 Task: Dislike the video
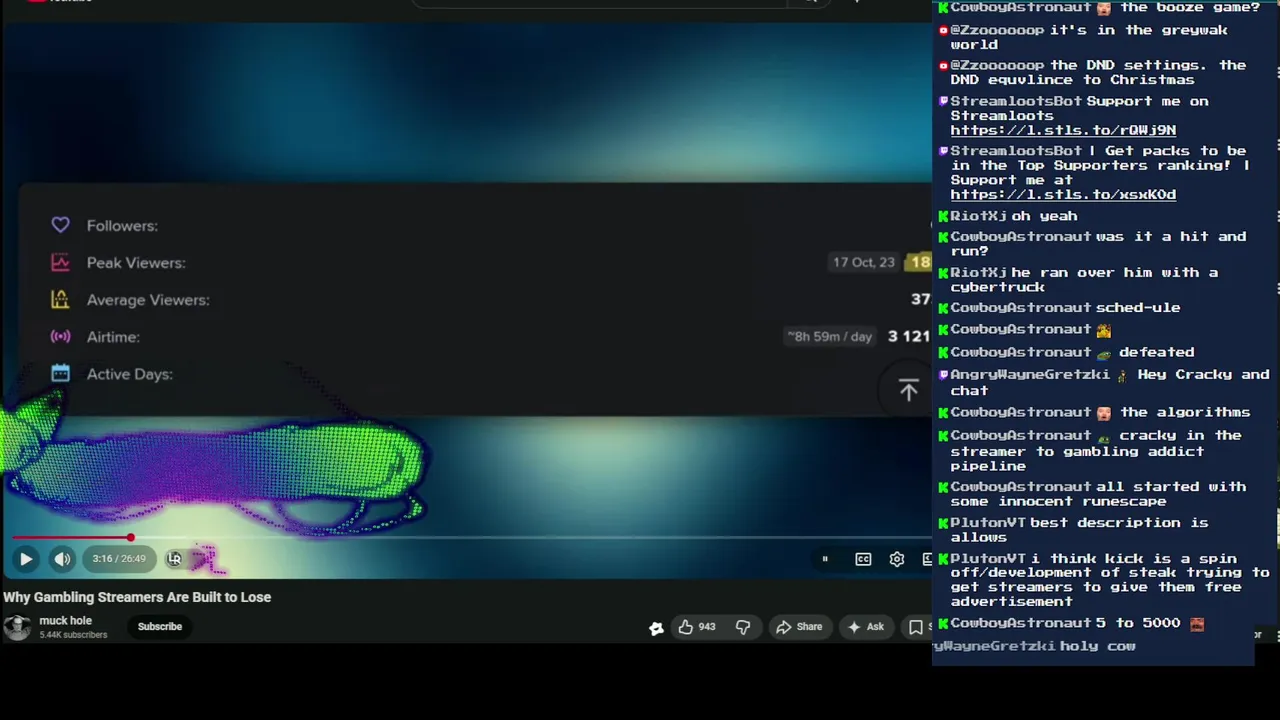[743, 627]
